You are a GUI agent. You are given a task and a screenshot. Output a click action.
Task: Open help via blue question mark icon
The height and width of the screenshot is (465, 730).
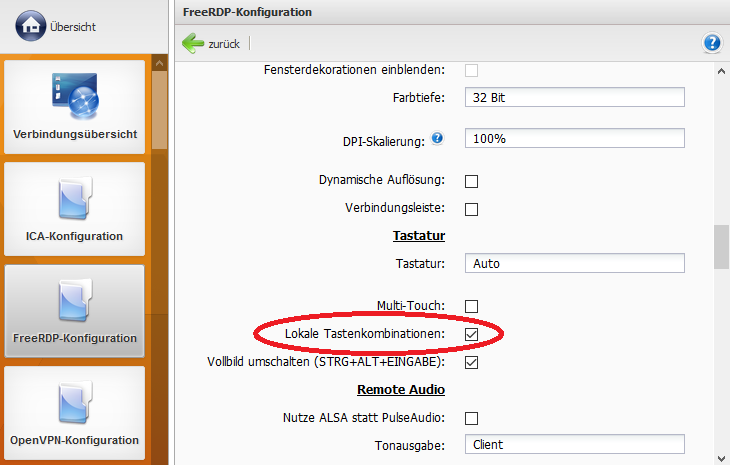click(x=712, y=43)
